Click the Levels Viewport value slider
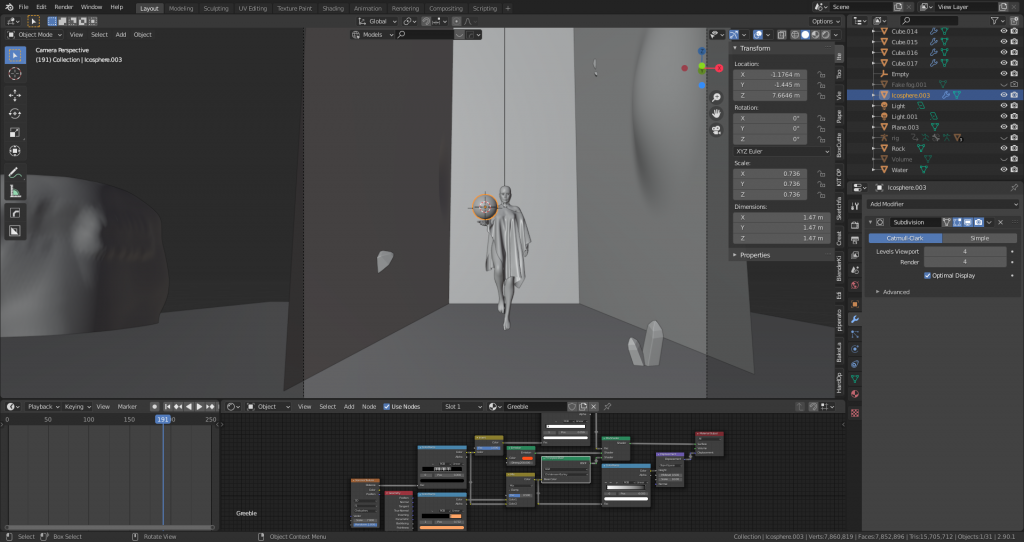 coord(964,251)
